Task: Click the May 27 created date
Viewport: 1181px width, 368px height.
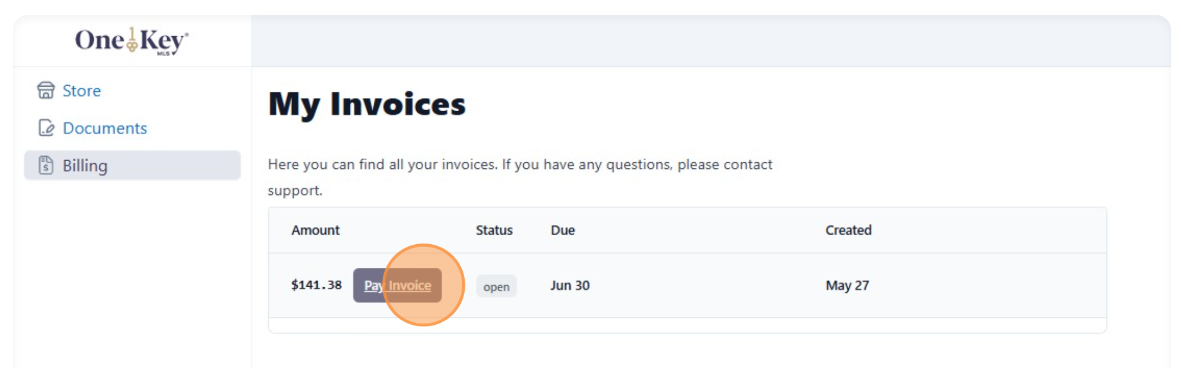Action: pyautogui.click(x=847, y=286)
